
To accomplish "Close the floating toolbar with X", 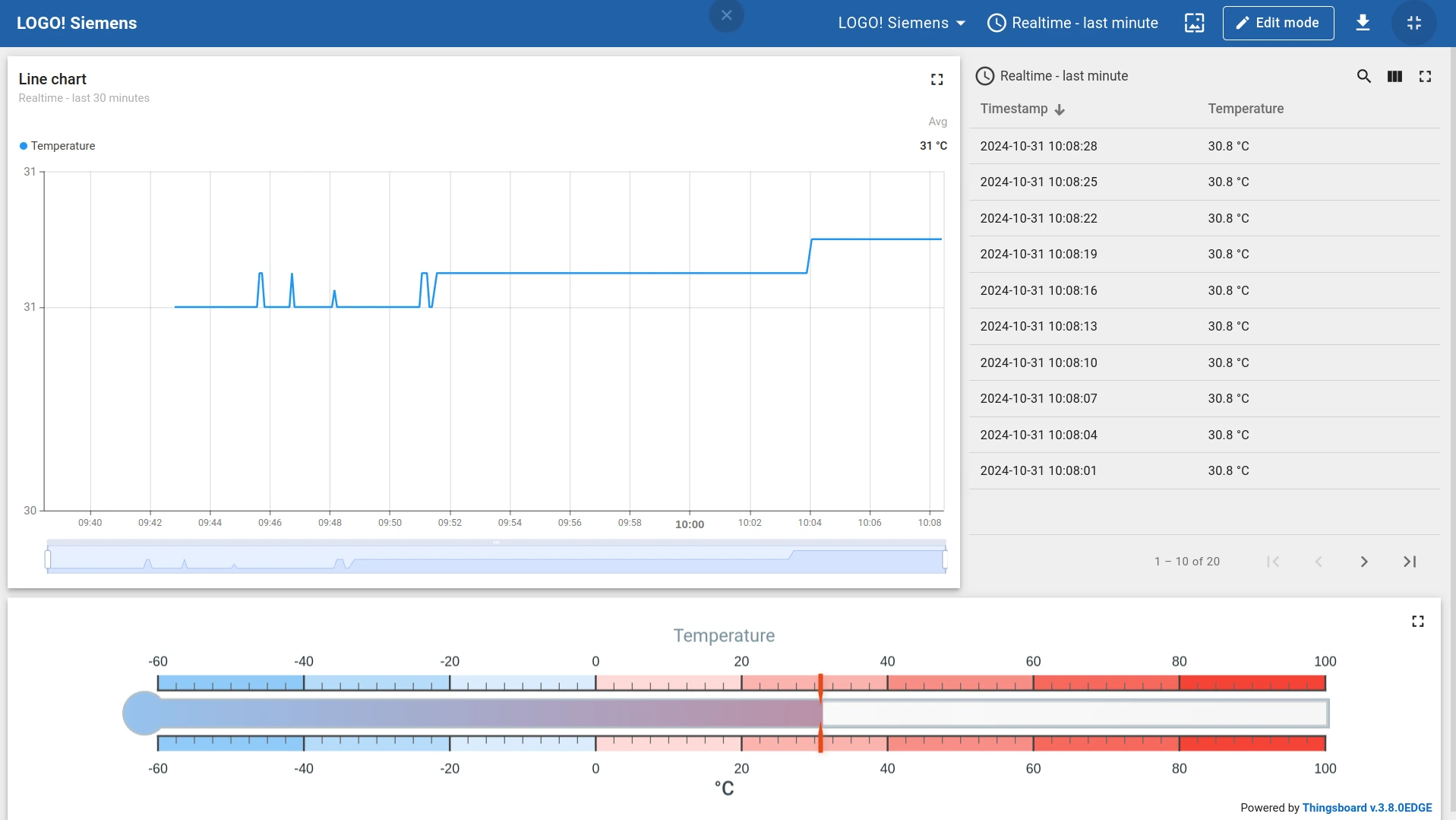I will (726, 15).
